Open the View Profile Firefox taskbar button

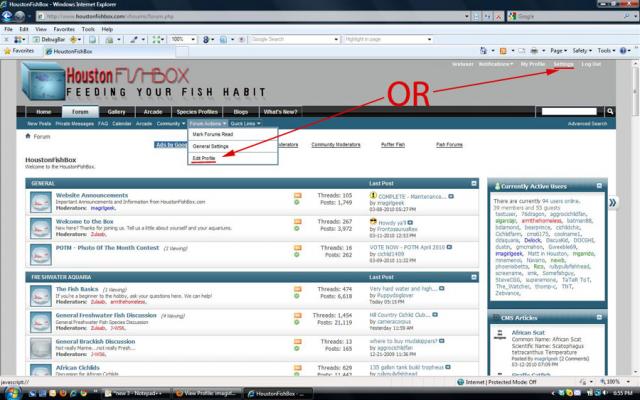(x=207, y=393)
